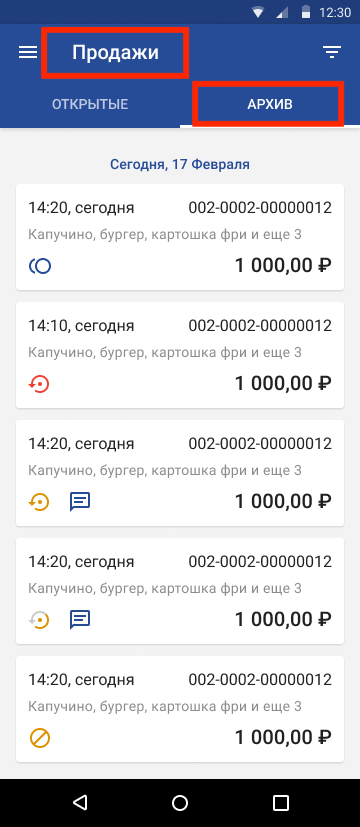
Task: Open the filter icon in header
Action: 332,52
